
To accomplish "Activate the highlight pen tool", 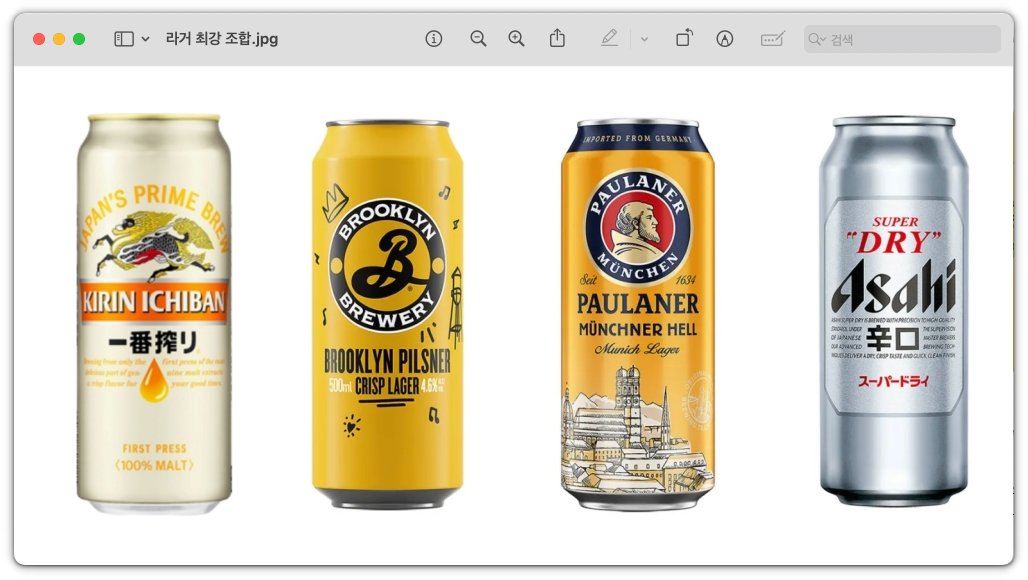I will point(609,39).
